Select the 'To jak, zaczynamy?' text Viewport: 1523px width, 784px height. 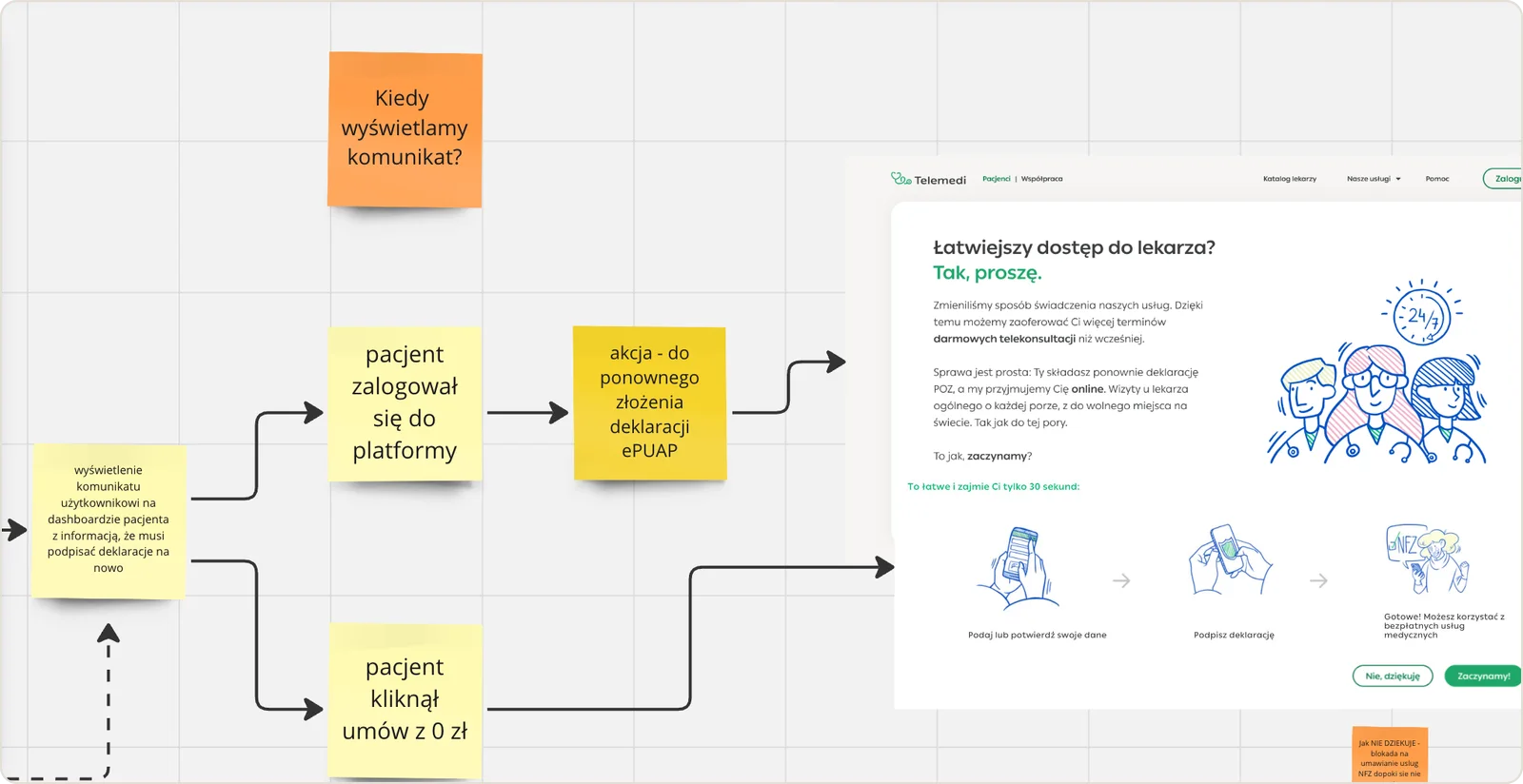pyautogui.click(x=982, y=457)
